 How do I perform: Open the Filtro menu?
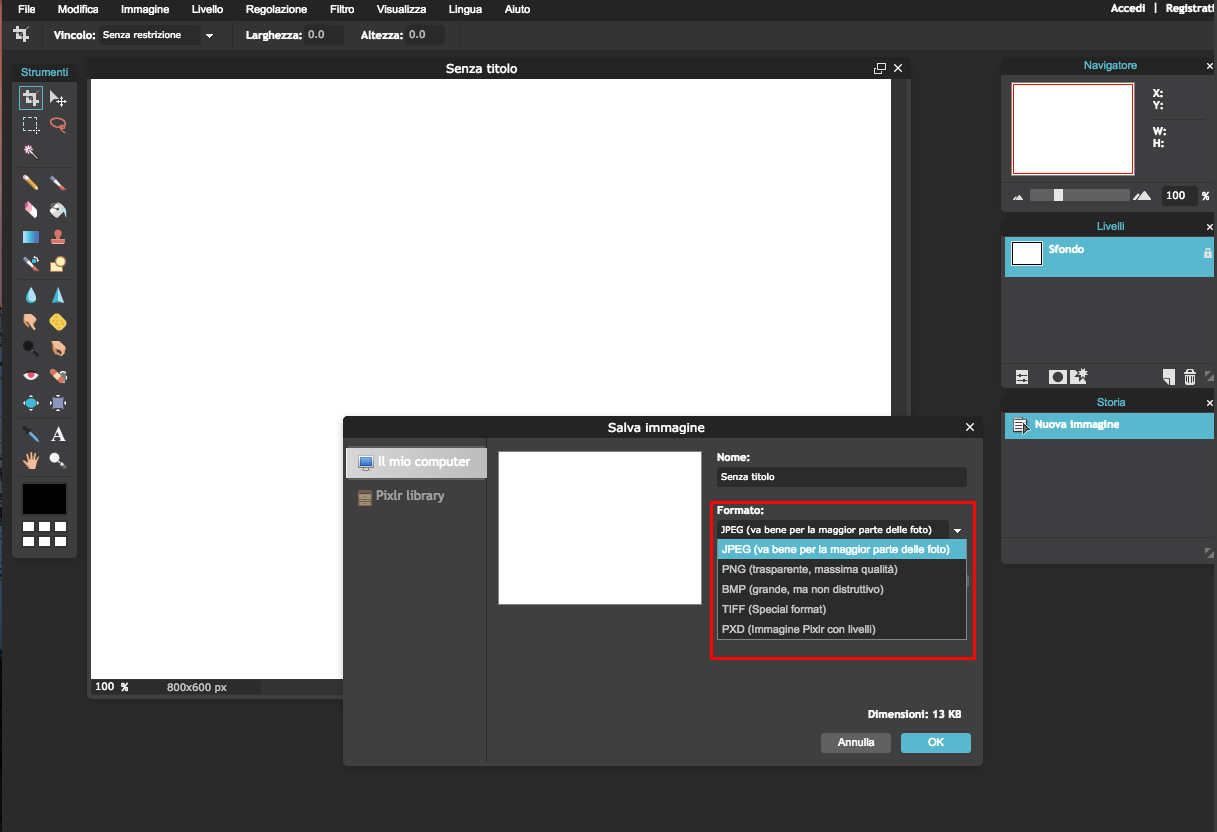click(x=341, y=9)
